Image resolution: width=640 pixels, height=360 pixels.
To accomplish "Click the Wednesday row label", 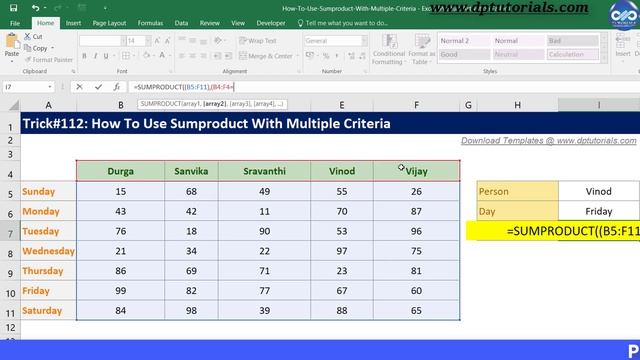I will tap(48, 251).
